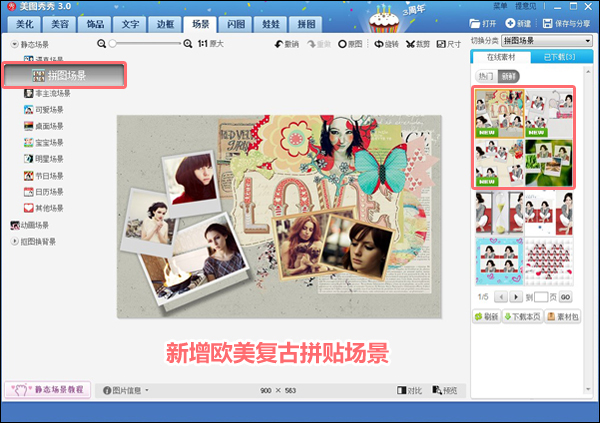Collapse the 静态场景 tree section
This screenshot has height=423, width=600.
pyautogui.click(x=15, y=44)
